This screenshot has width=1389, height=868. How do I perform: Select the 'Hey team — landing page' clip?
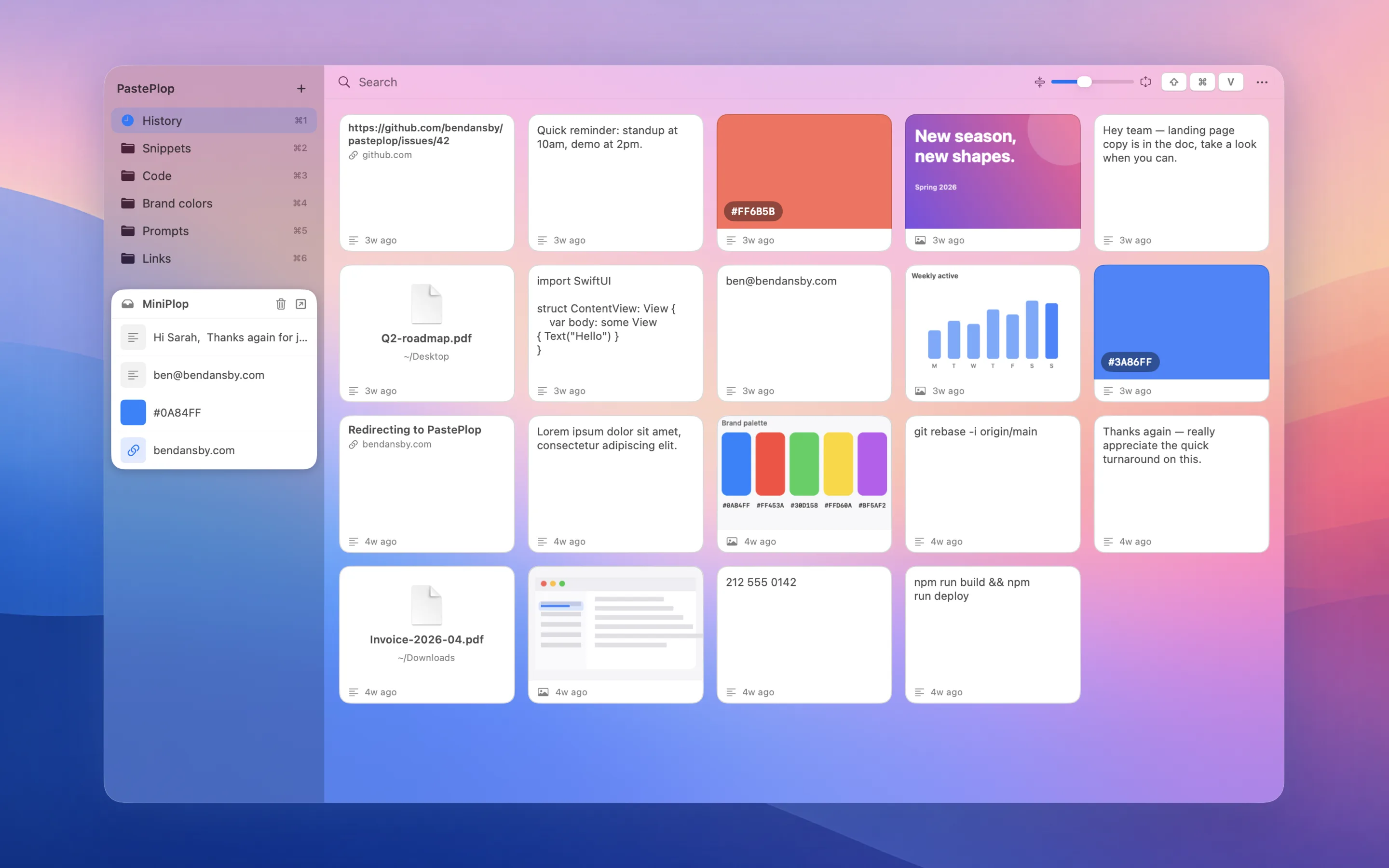1181,183
